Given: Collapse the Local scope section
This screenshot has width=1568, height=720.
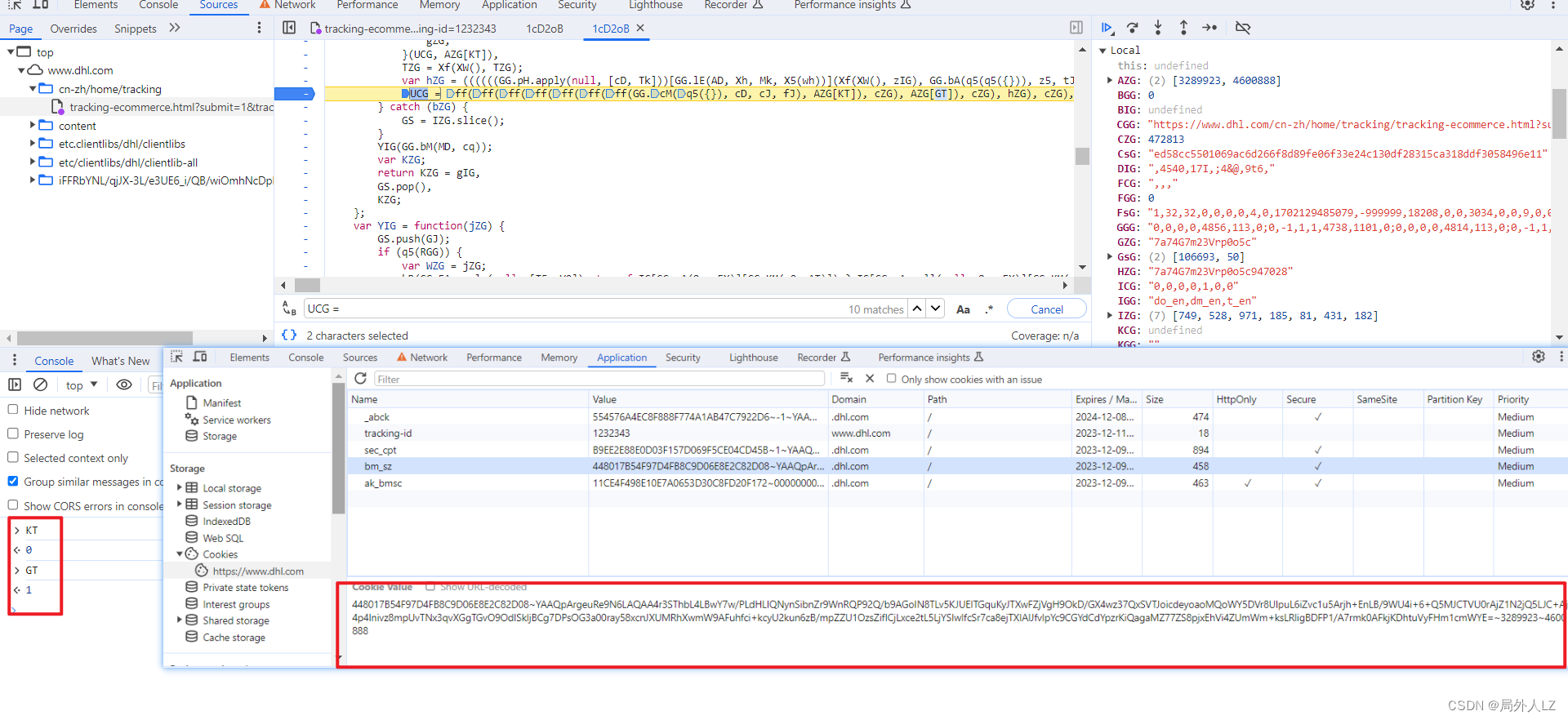Looking at the screenshot, I should [1102, 51].
